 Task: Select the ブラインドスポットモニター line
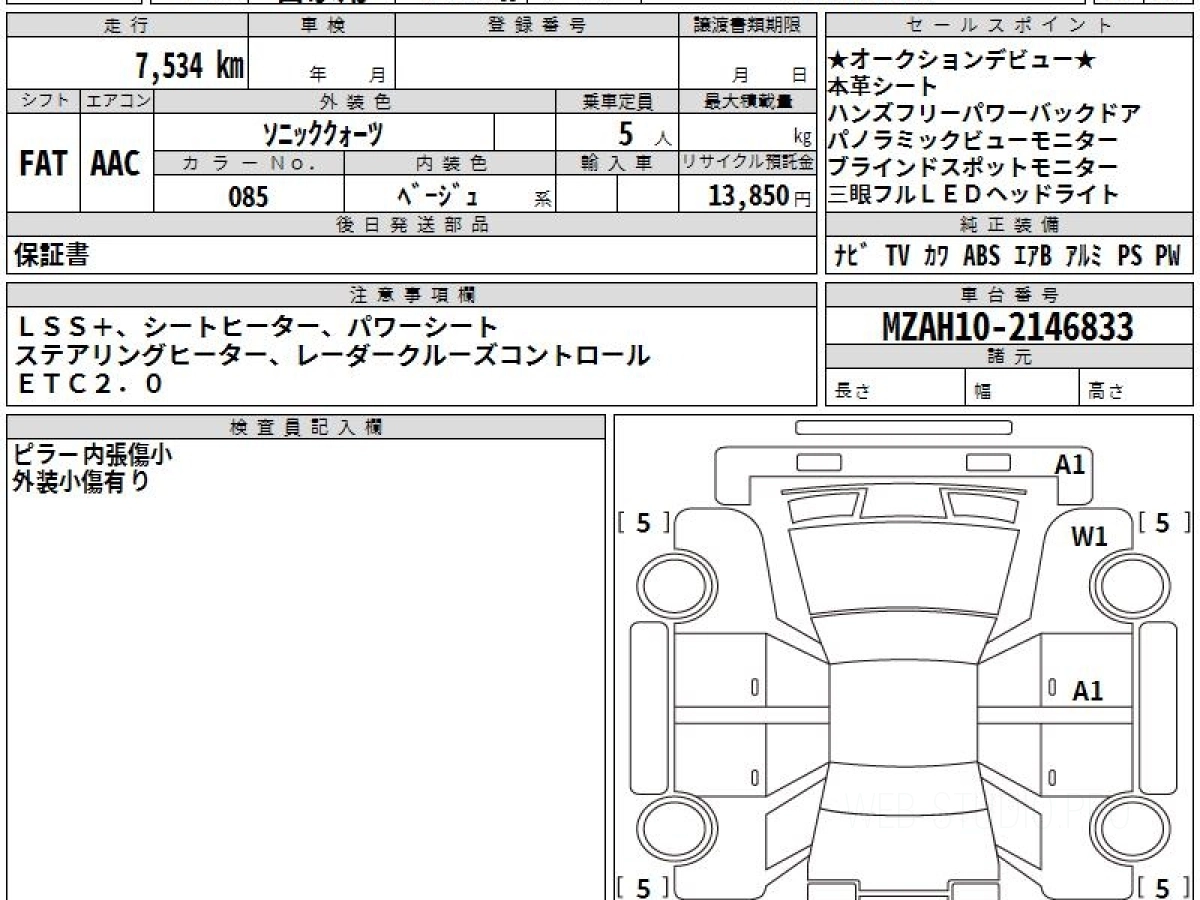point(973,168)
